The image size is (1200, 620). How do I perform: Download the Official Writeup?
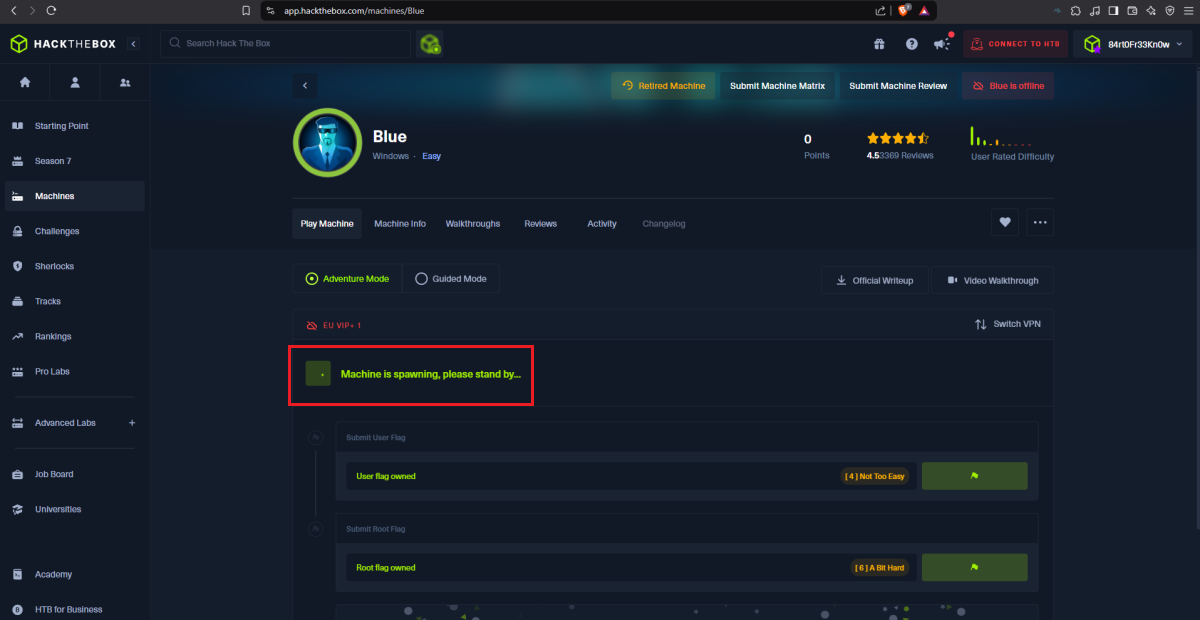[875, 281]
